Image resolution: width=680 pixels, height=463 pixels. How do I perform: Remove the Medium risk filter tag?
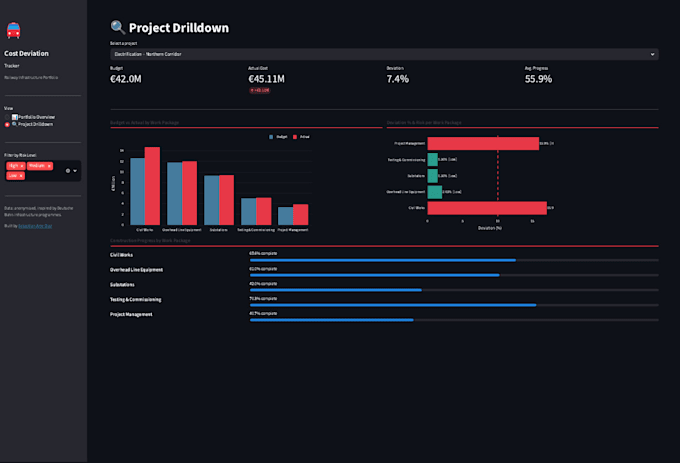(x=49, y=166)
